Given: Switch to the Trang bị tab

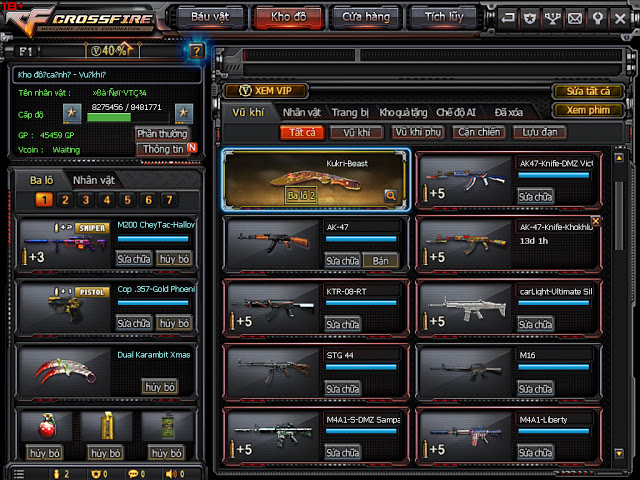Looking at the screenshot, I should (x=350, y=112).
